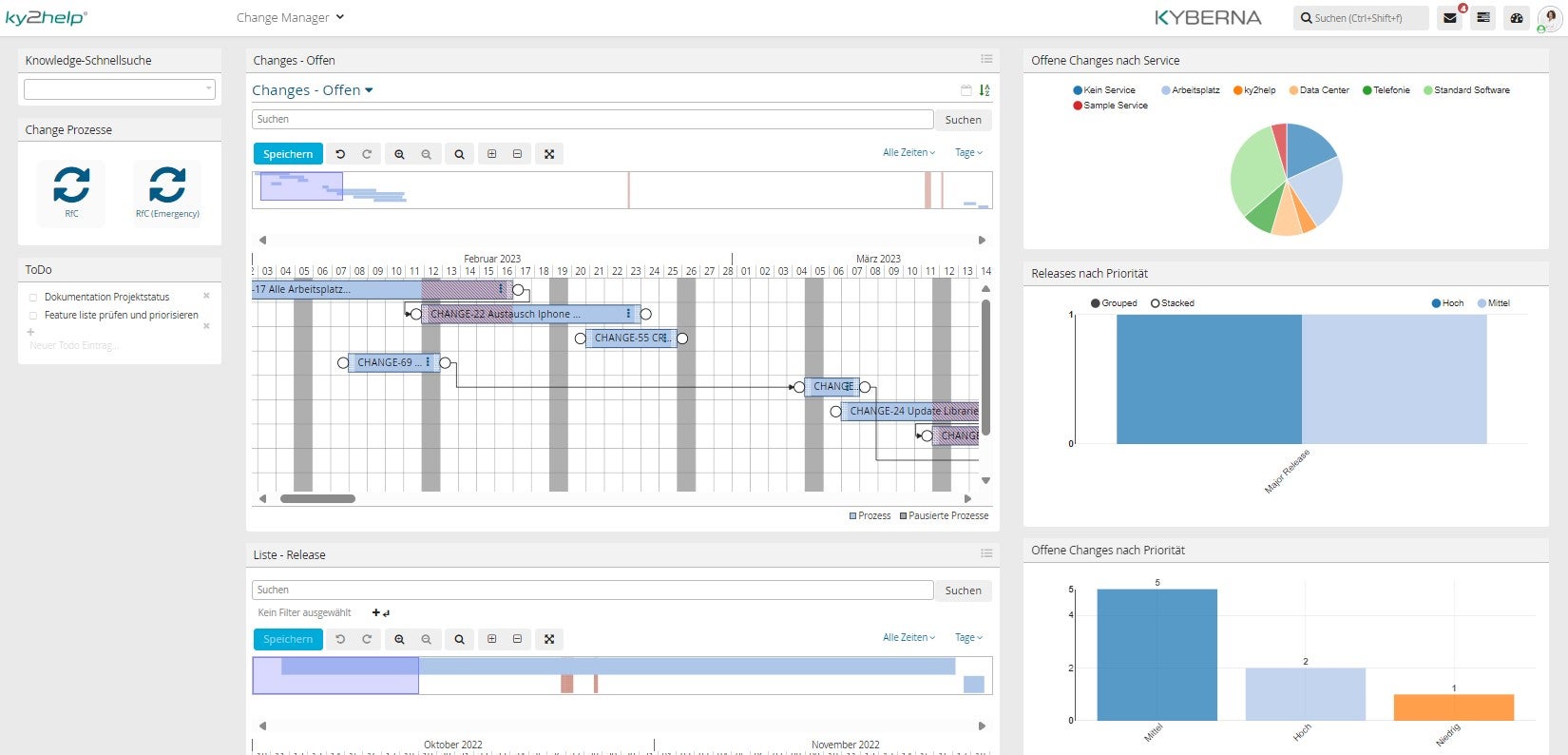Toggle the Data Center legend entry
This screenshot has width=1568, height=755.
coord(1319,90)
